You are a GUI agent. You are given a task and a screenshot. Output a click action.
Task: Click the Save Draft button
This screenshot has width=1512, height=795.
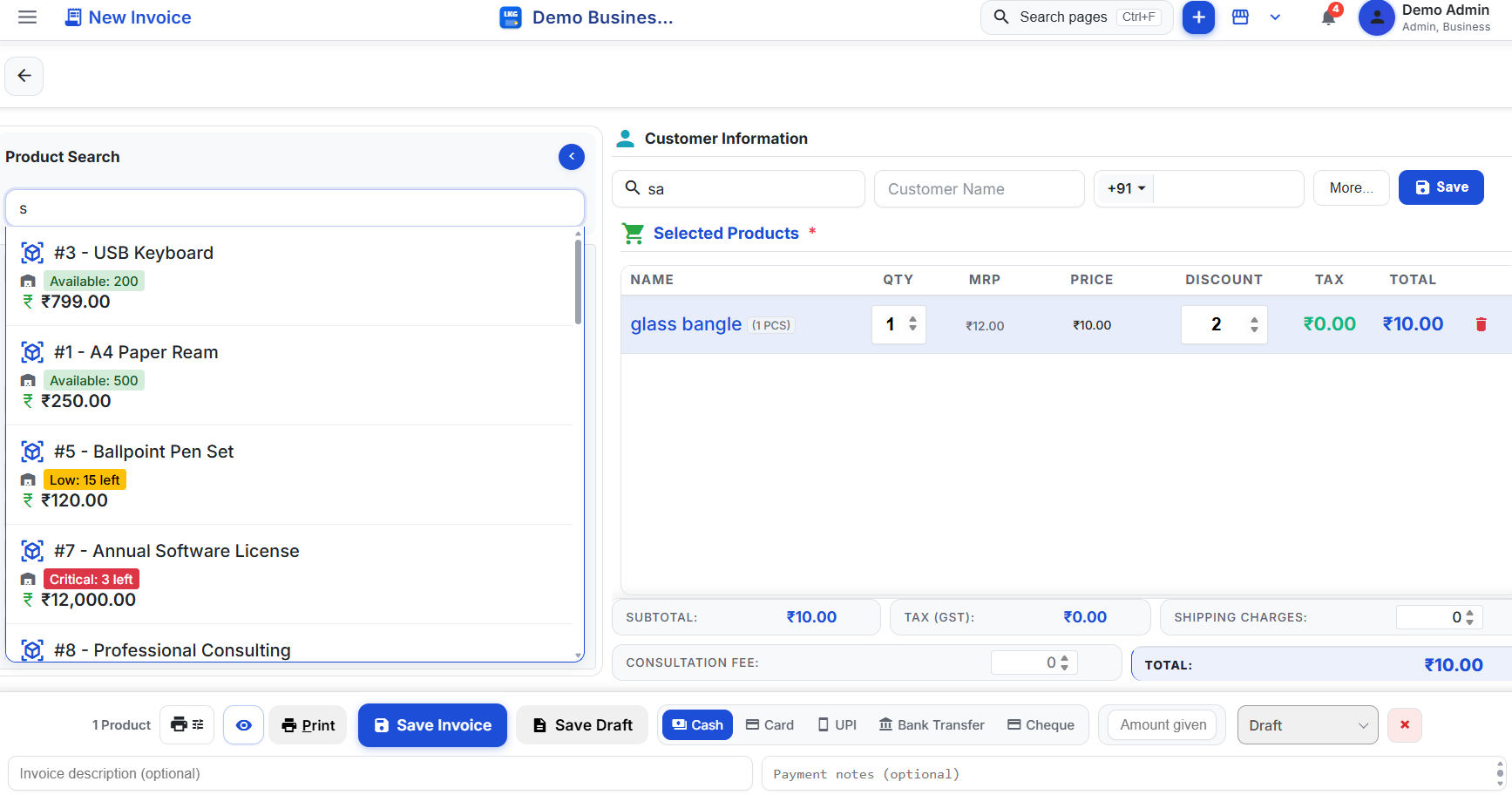[582, 724]
